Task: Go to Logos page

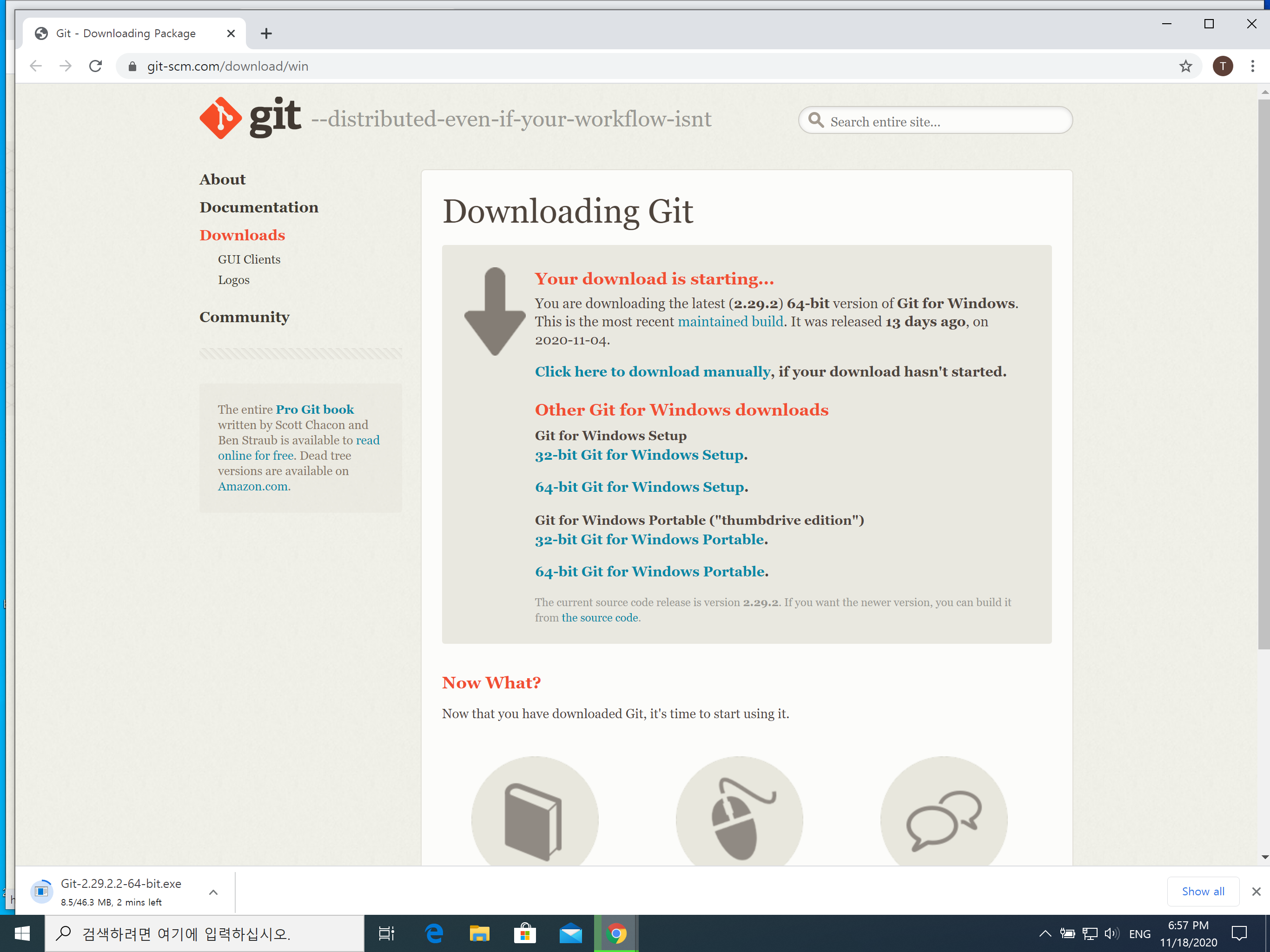Action: [233, 280]
